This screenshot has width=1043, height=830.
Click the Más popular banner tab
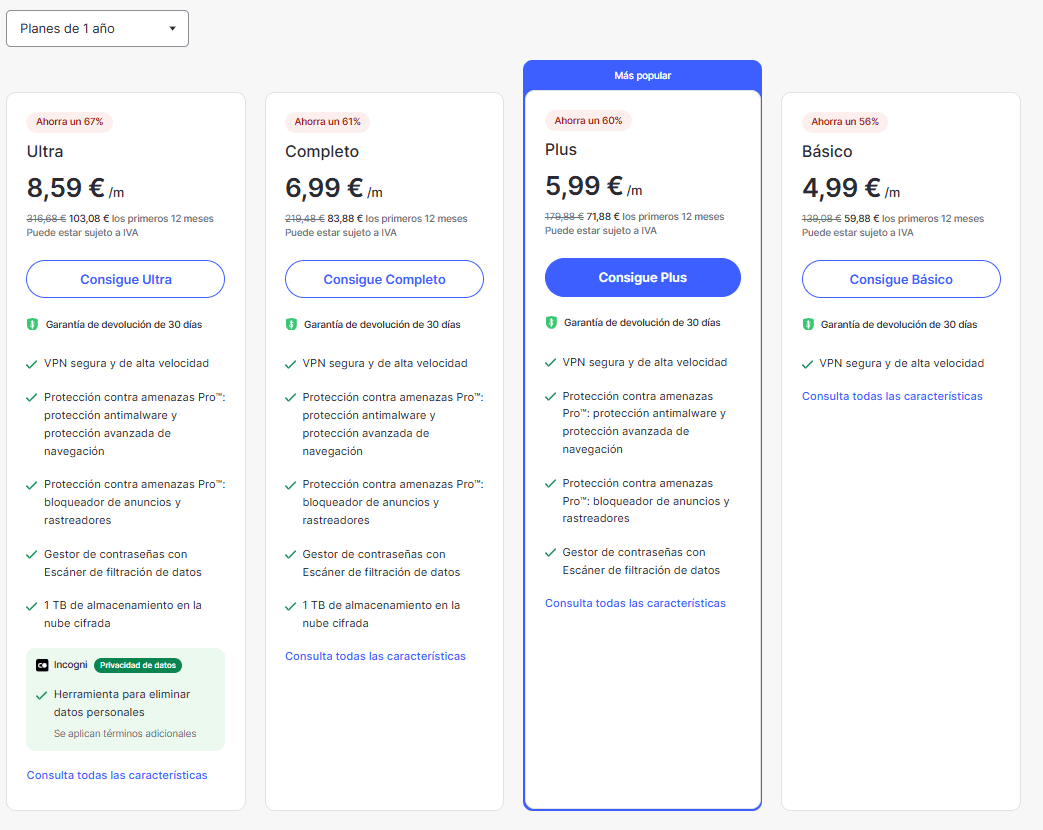point(643,75)
